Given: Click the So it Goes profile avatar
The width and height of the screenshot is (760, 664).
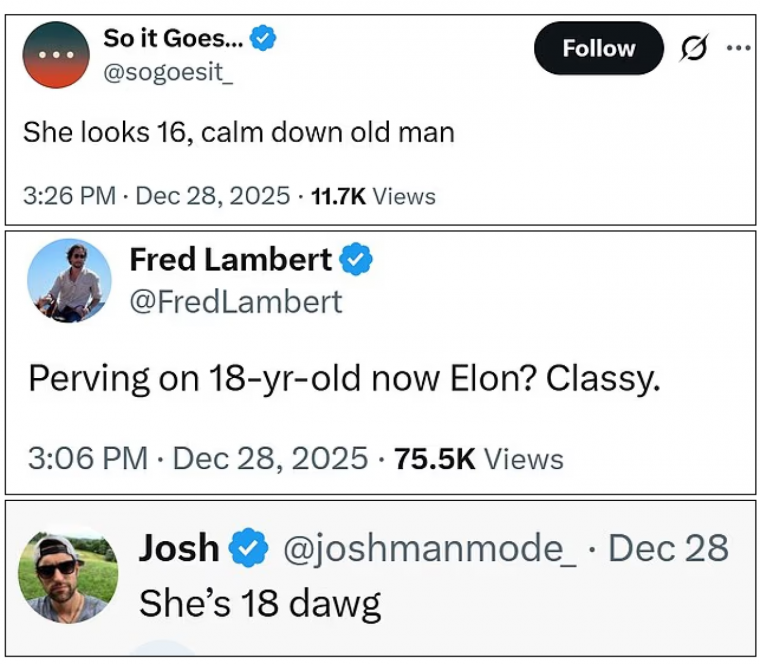Looking at the screenshot, I should click(x=56, y=55).
